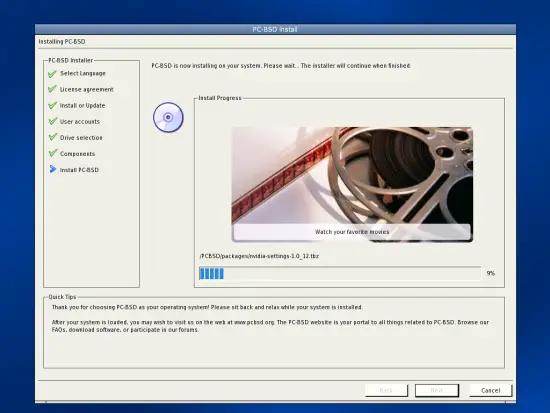Image resolution: width=550 pixels, height=413 pixels.
Task: Click the checkmark icon beside User accounts
Action: click(x=52, y=121)
